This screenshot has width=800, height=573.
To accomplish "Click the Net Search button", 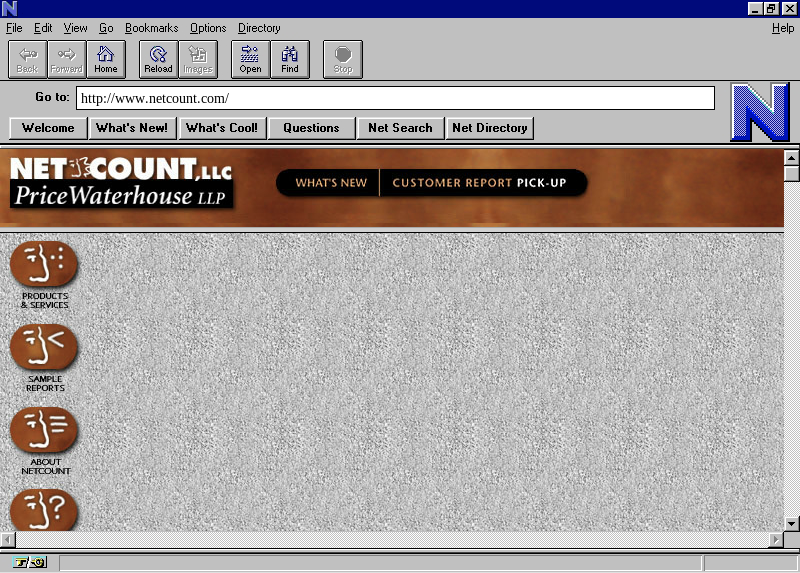I will coord(400,128).
